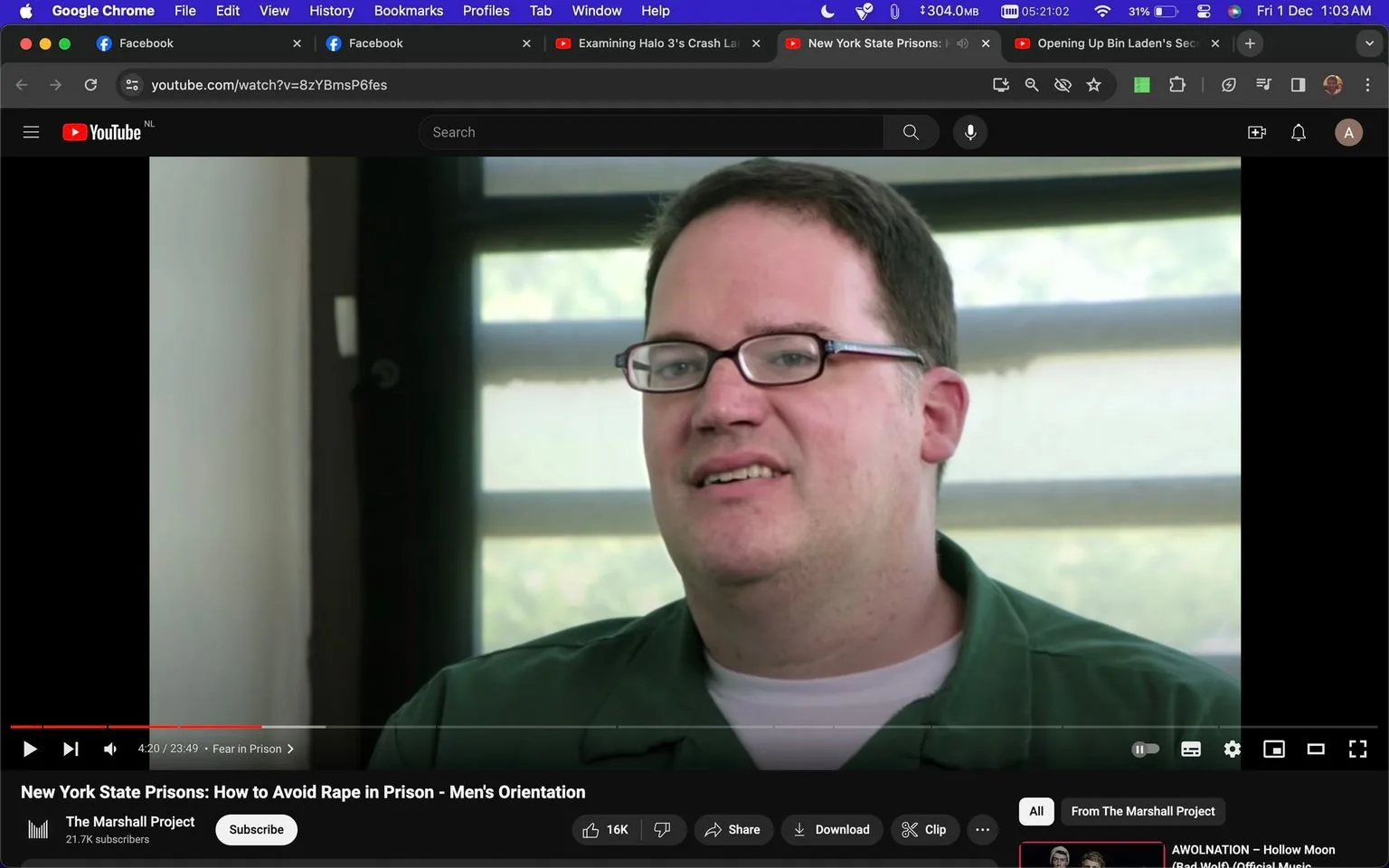Viewport: 1389px width, 868px height.
Task: Play the video
Action: pyautogui.click(x=29, y=749)
